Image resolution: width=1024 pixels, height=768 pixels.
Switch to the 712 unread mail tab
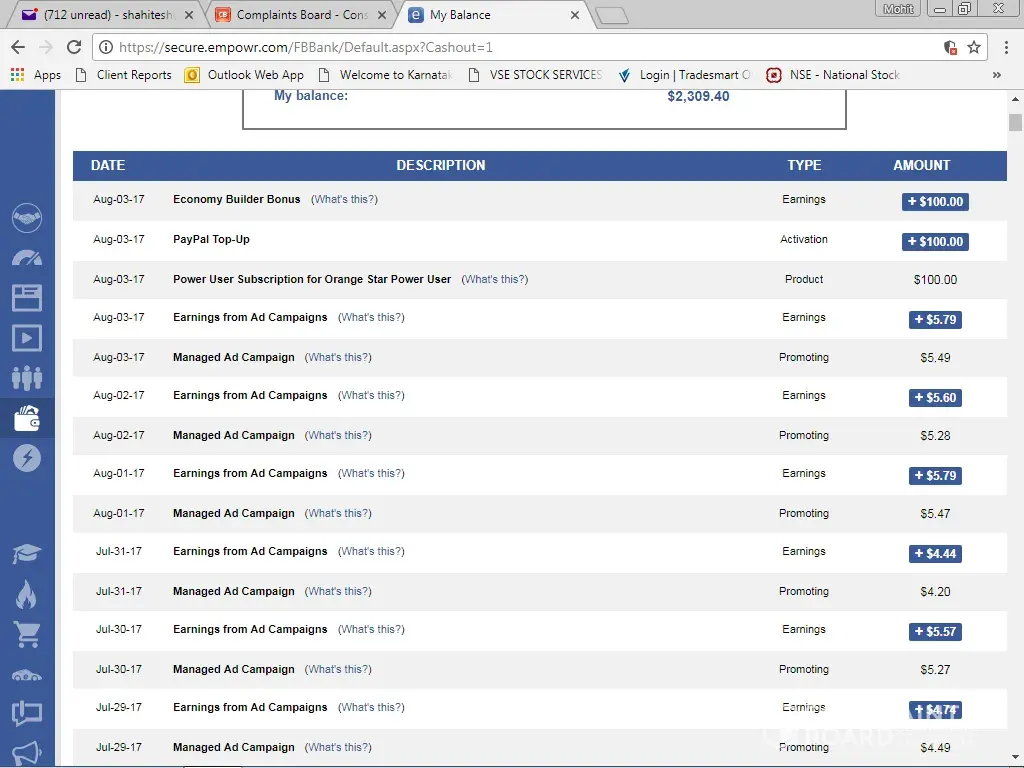pos(105,15)
